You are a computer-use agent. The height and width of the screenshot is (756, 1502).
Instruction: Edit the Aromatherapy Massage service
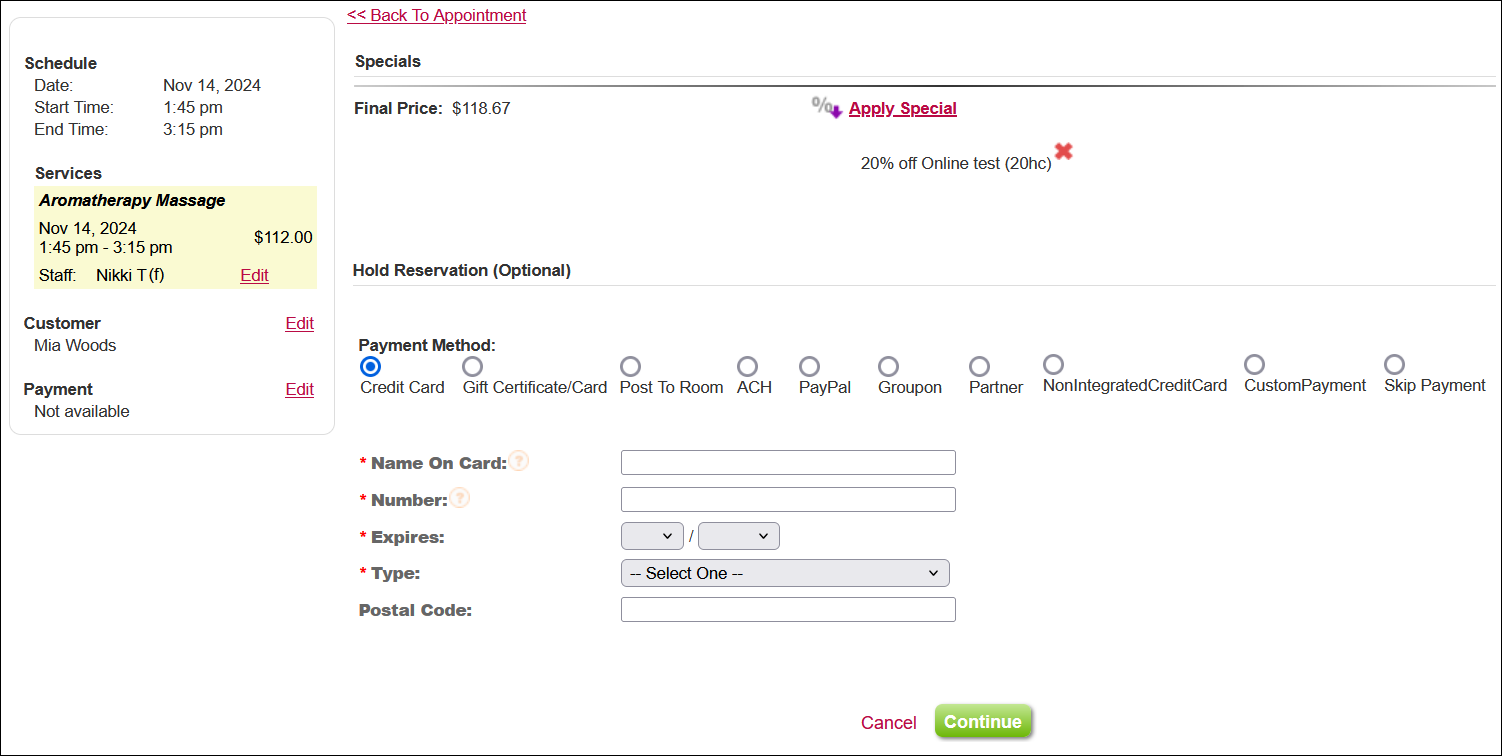254,275
